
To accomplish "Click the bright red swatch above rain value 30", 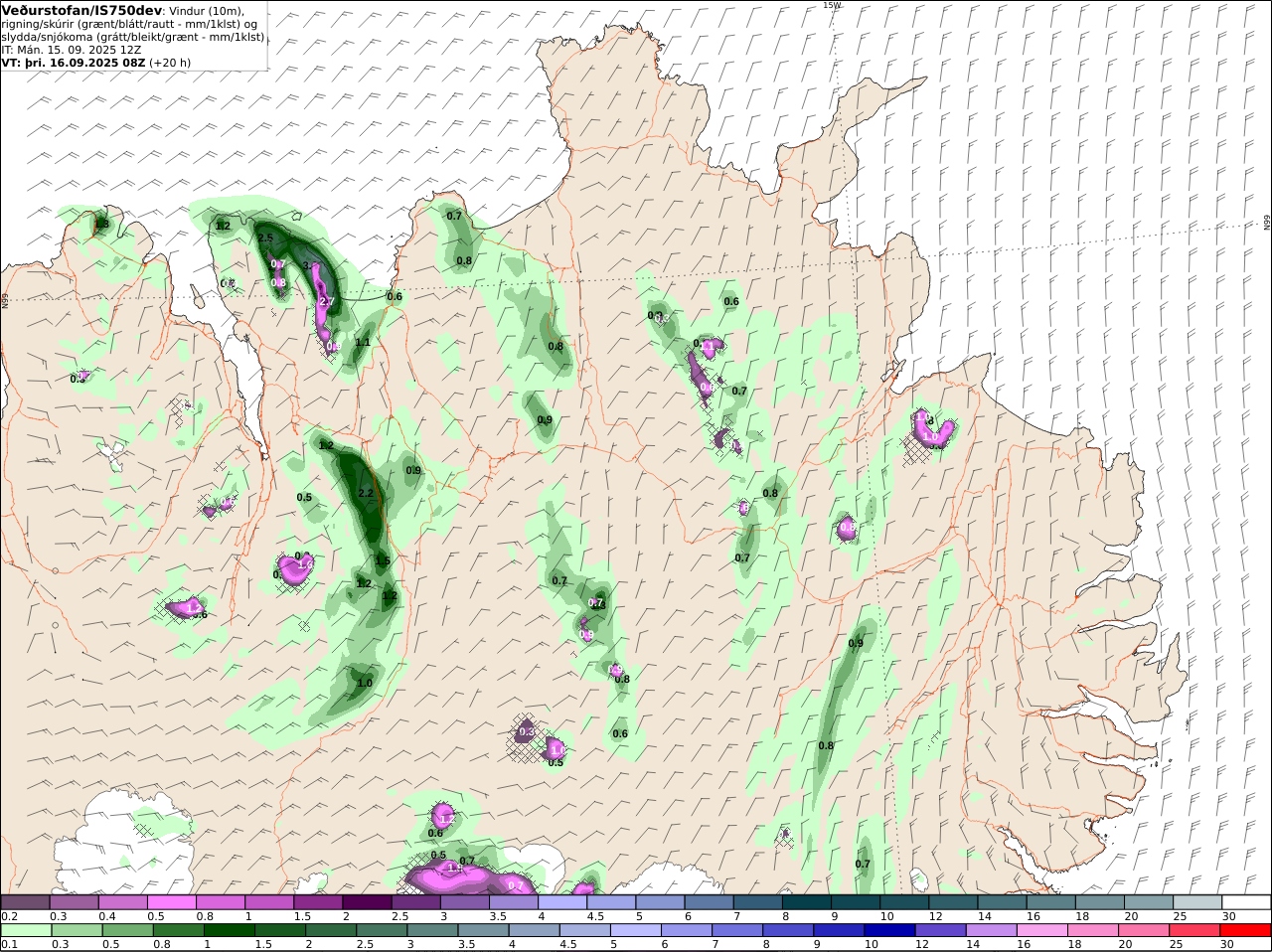I will [1247, 930].
